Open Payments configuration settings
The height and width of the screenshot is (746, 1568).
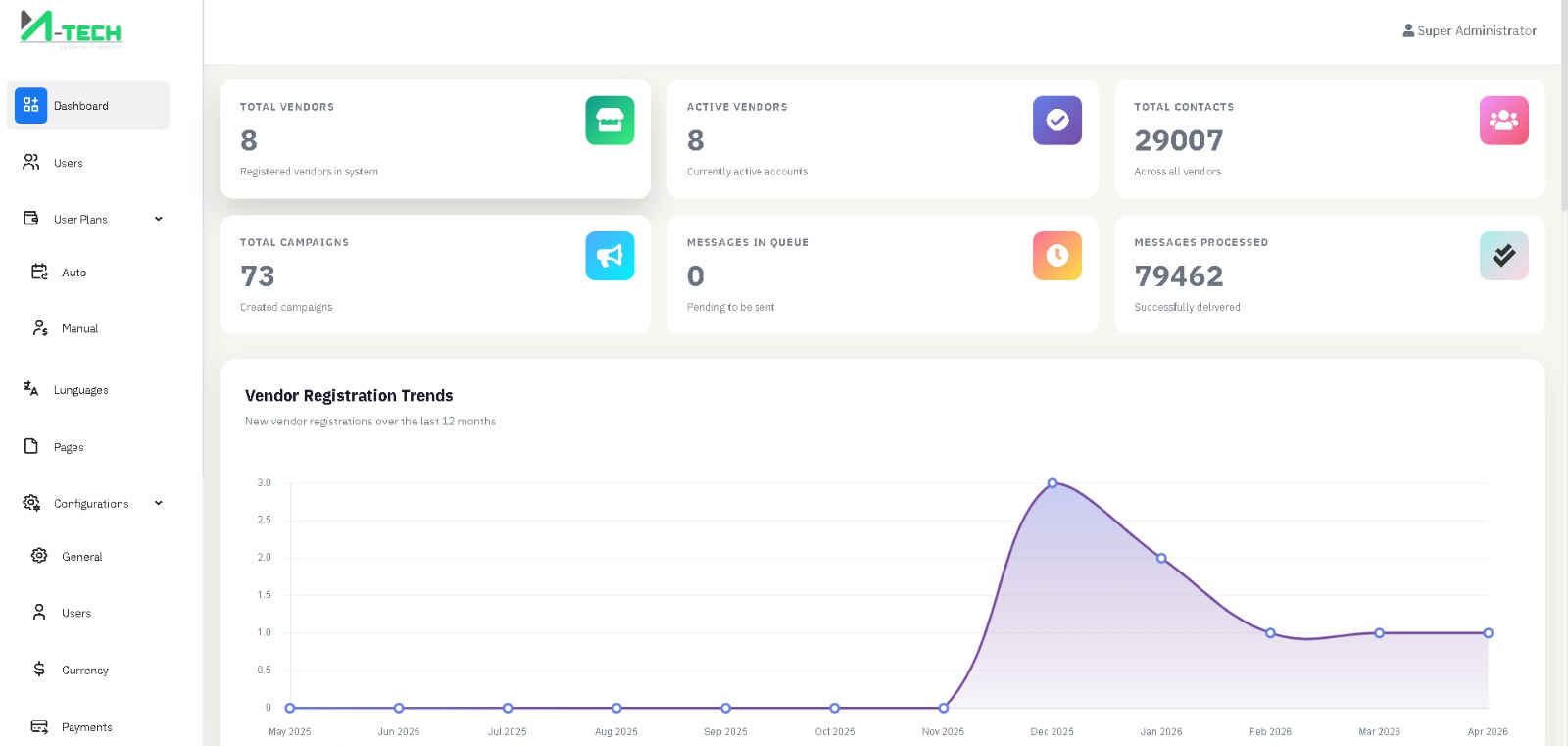tap(86, 727)
